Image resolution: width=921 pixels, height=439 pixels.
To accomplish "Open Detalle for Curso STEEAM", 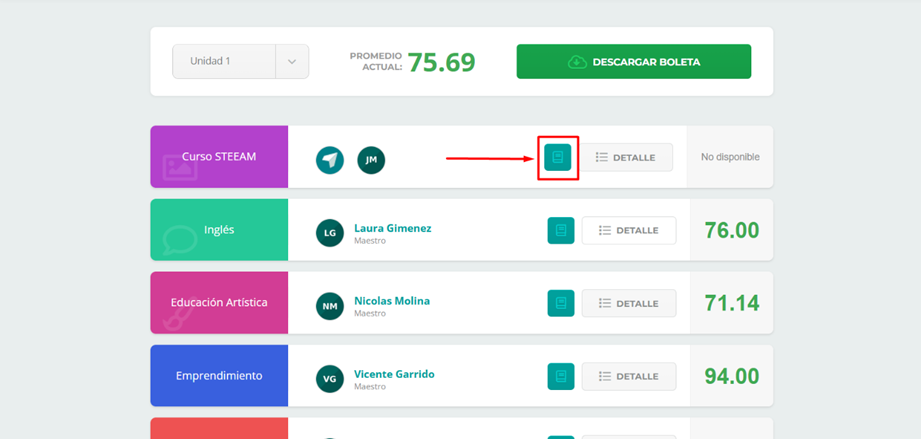I will point(627,157).
